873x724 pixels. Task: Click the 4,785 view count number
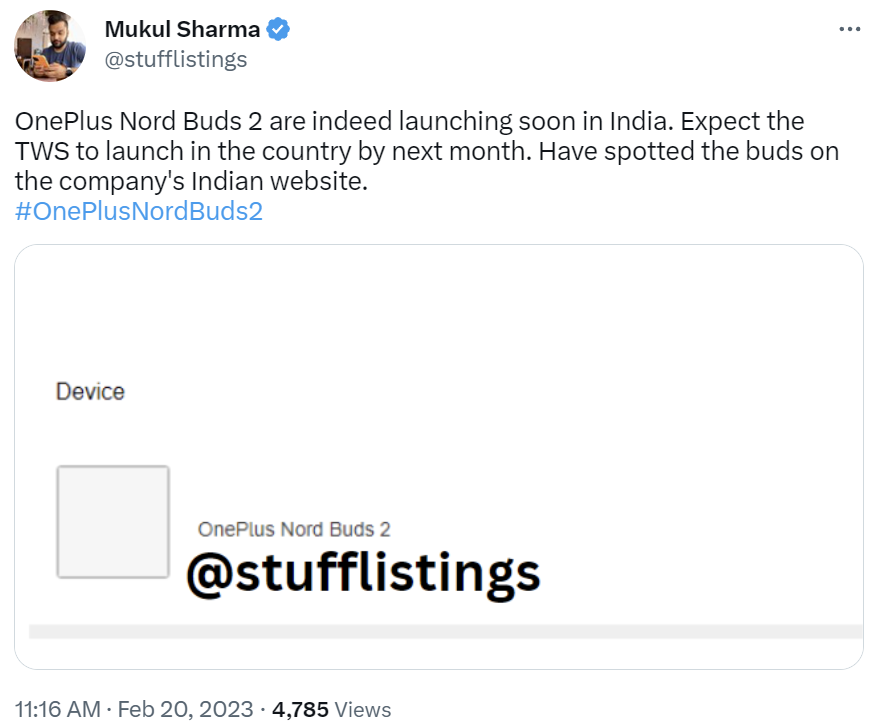coord(300,709)
